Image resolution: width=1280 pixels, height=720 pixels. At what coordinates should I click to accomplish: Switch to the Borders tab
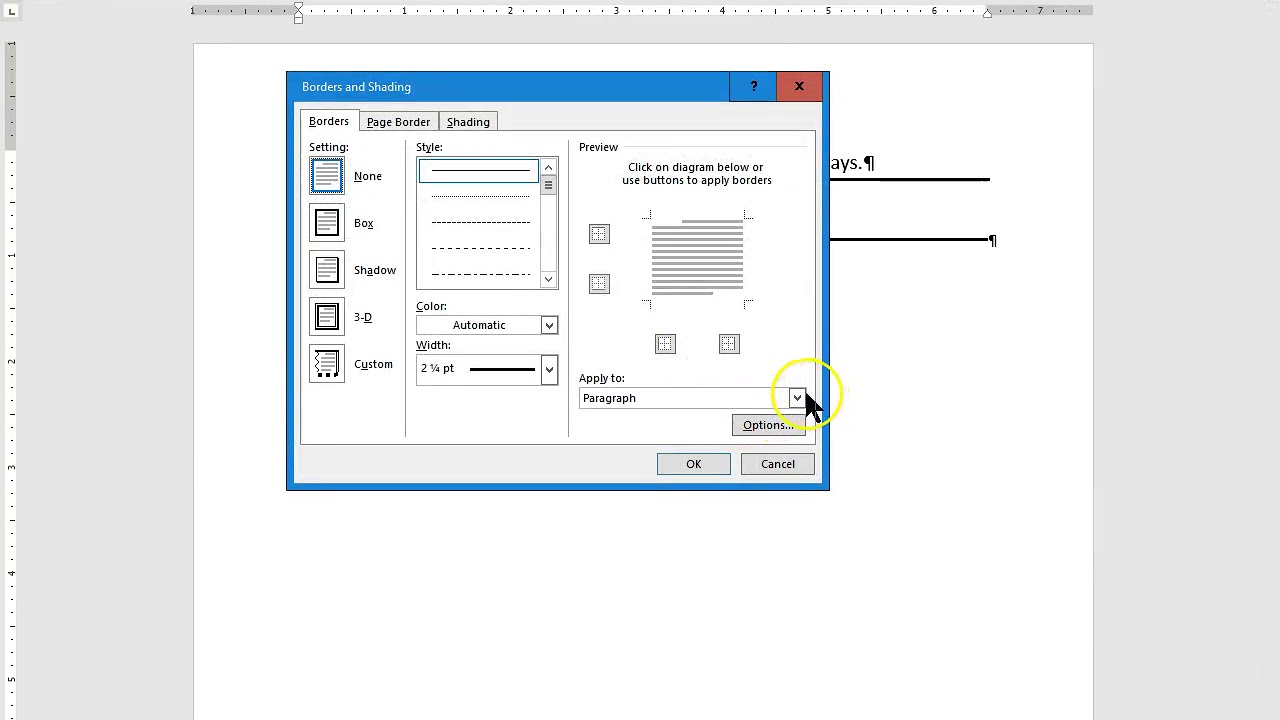329,121
